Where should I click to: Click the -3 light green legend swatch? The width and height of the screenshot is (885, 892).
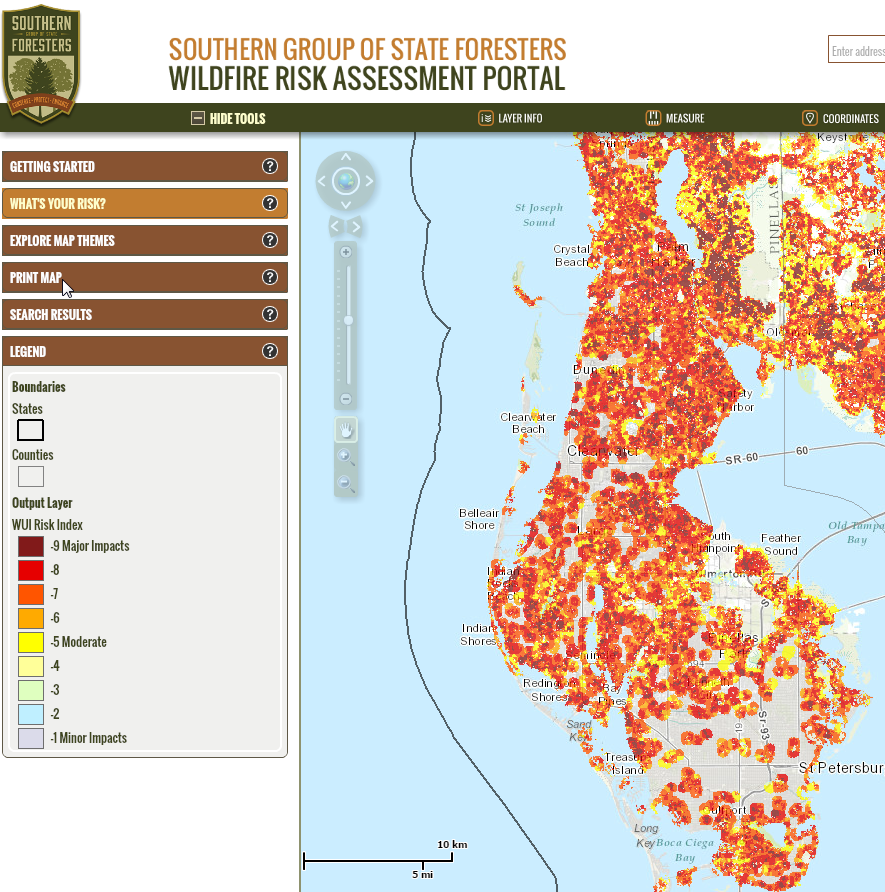(31, 690)
